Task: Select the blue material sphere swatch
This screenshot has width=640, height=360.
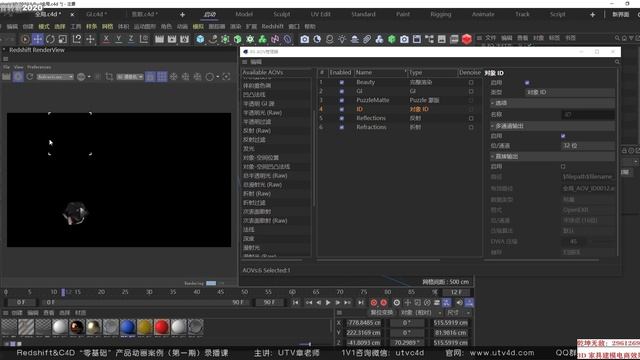Action: pos(127,327)
